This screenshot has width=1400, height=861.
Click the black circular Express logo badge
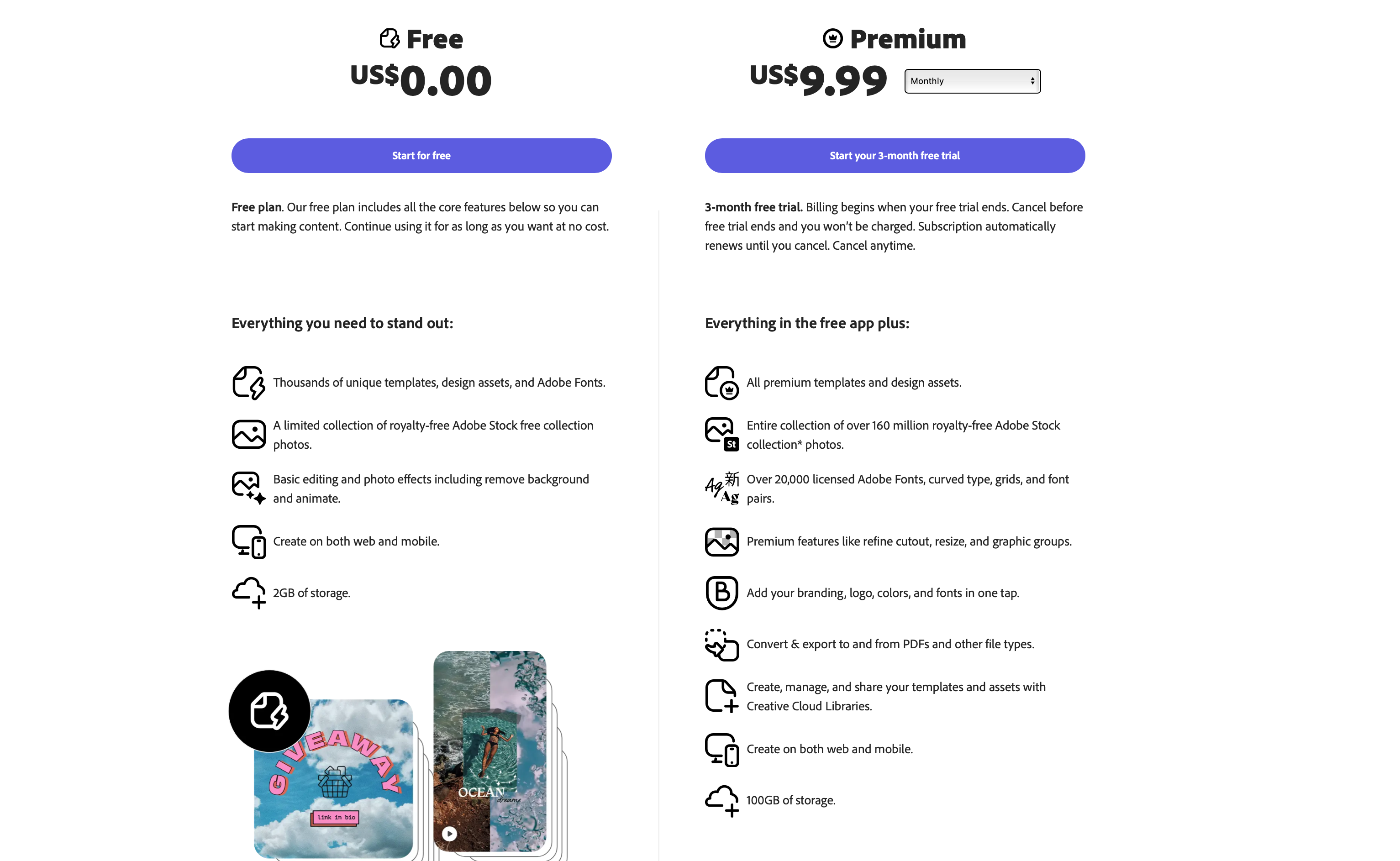tap(269, 711)
